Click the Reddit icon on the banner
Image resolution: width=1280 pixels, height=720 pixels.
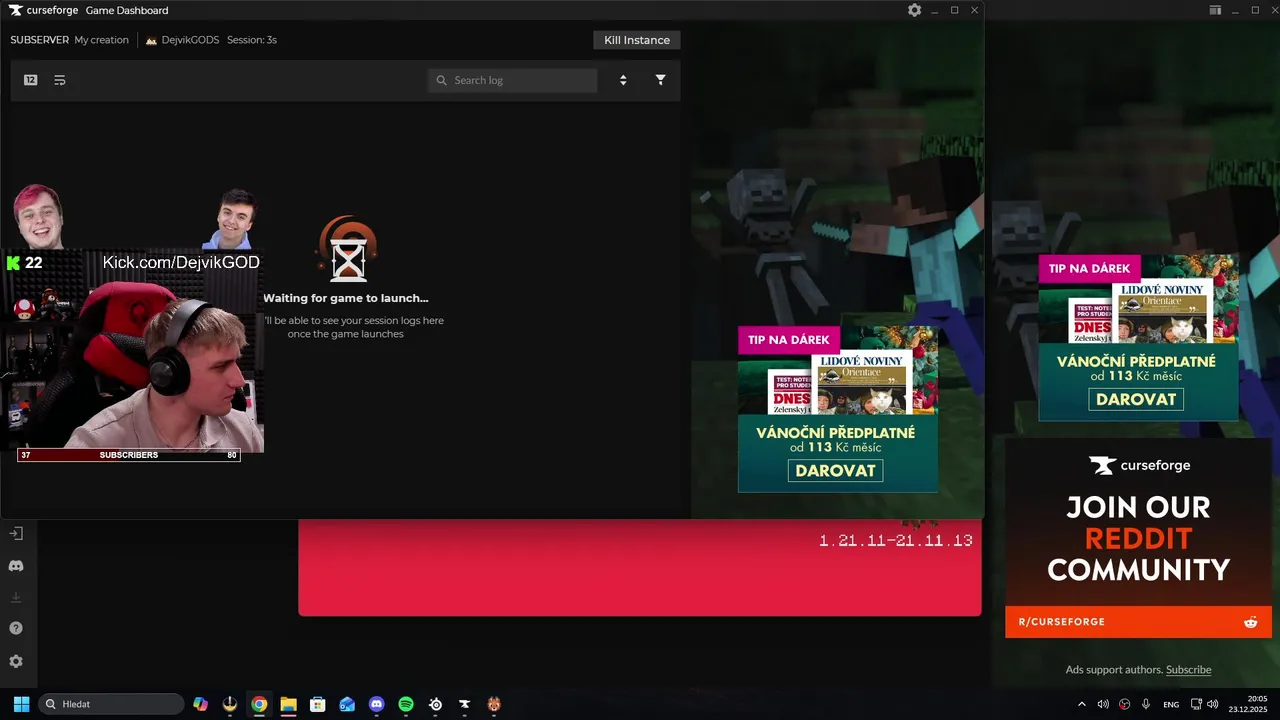1250,622
